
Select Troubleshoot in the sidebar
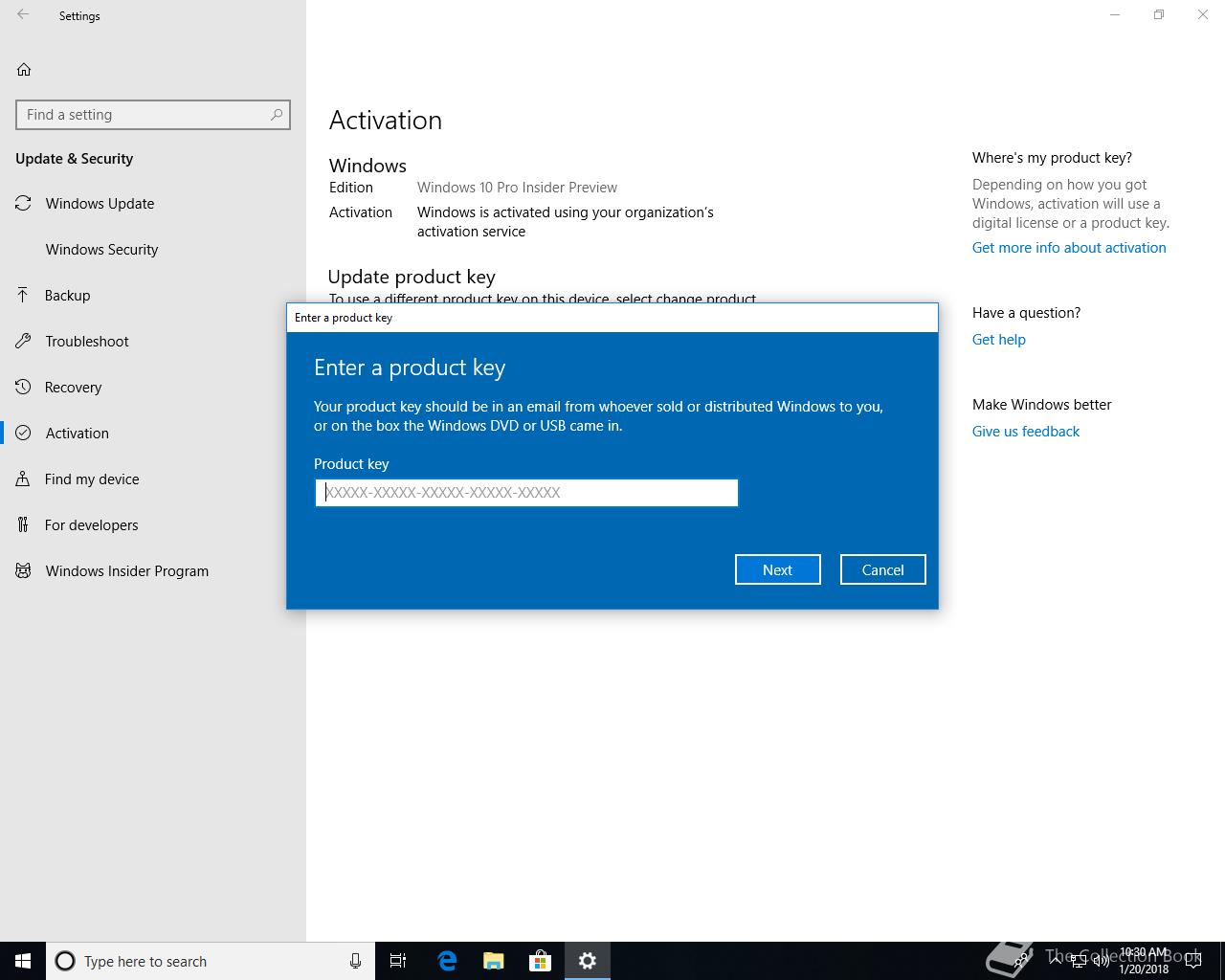(153, 342)
